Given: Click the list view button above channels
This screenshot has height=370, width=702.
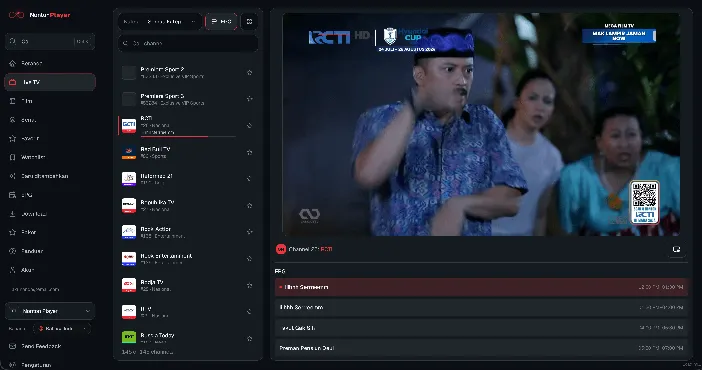Looking at the screenshot, I should 221,22.
